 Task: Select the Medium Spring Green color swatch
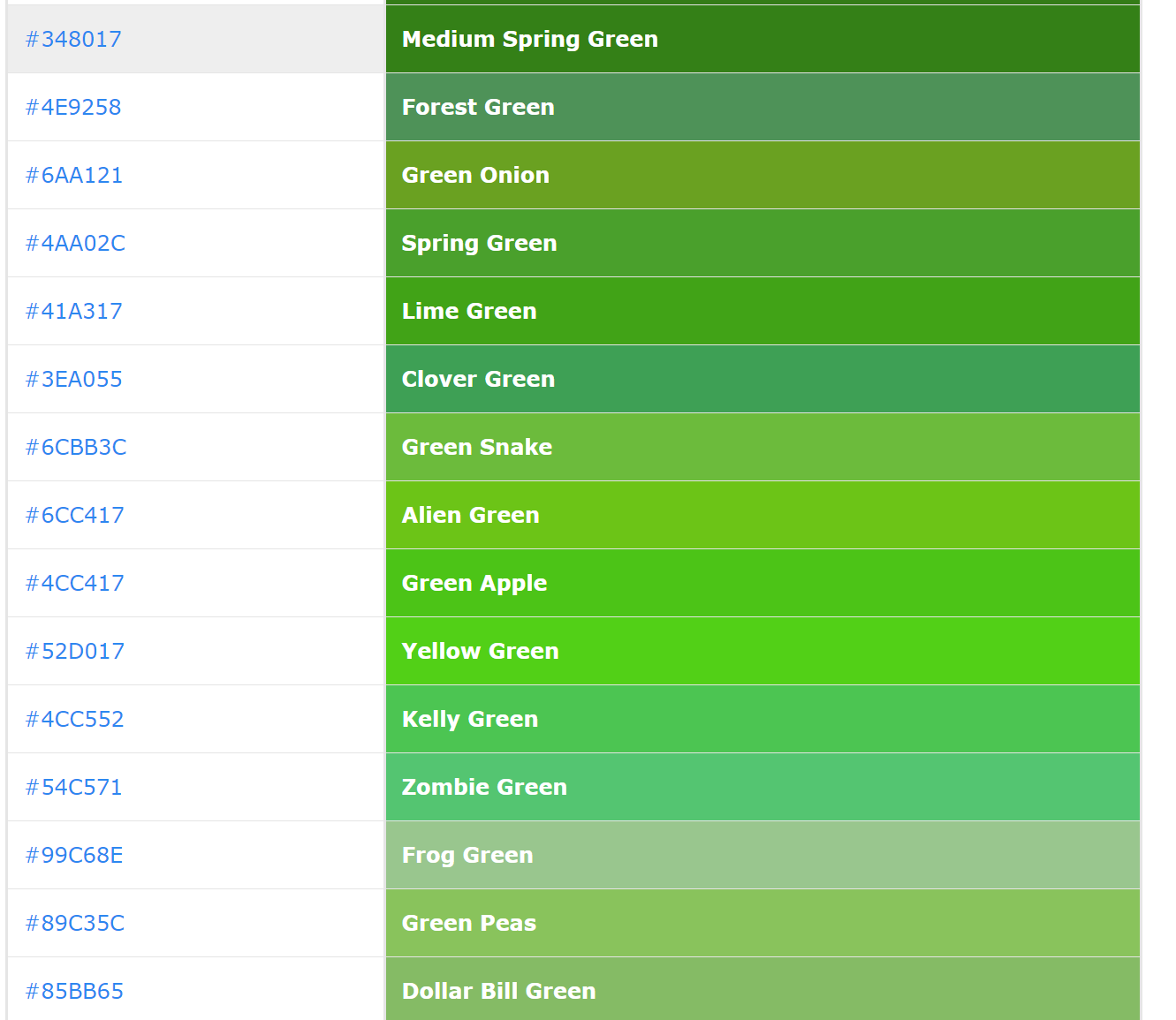pos(762,39)
